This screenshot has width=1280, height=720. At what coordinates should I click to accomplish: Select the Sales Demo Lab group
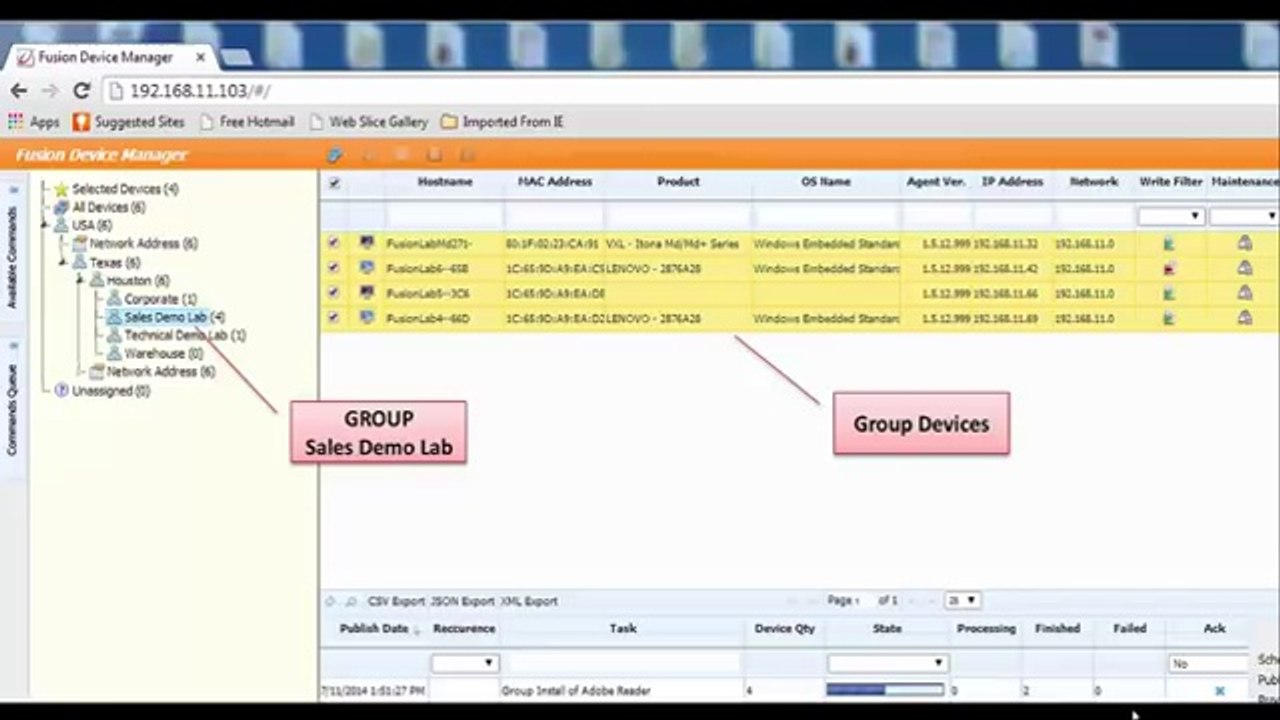pyautogui.click(x=166, y=317)
